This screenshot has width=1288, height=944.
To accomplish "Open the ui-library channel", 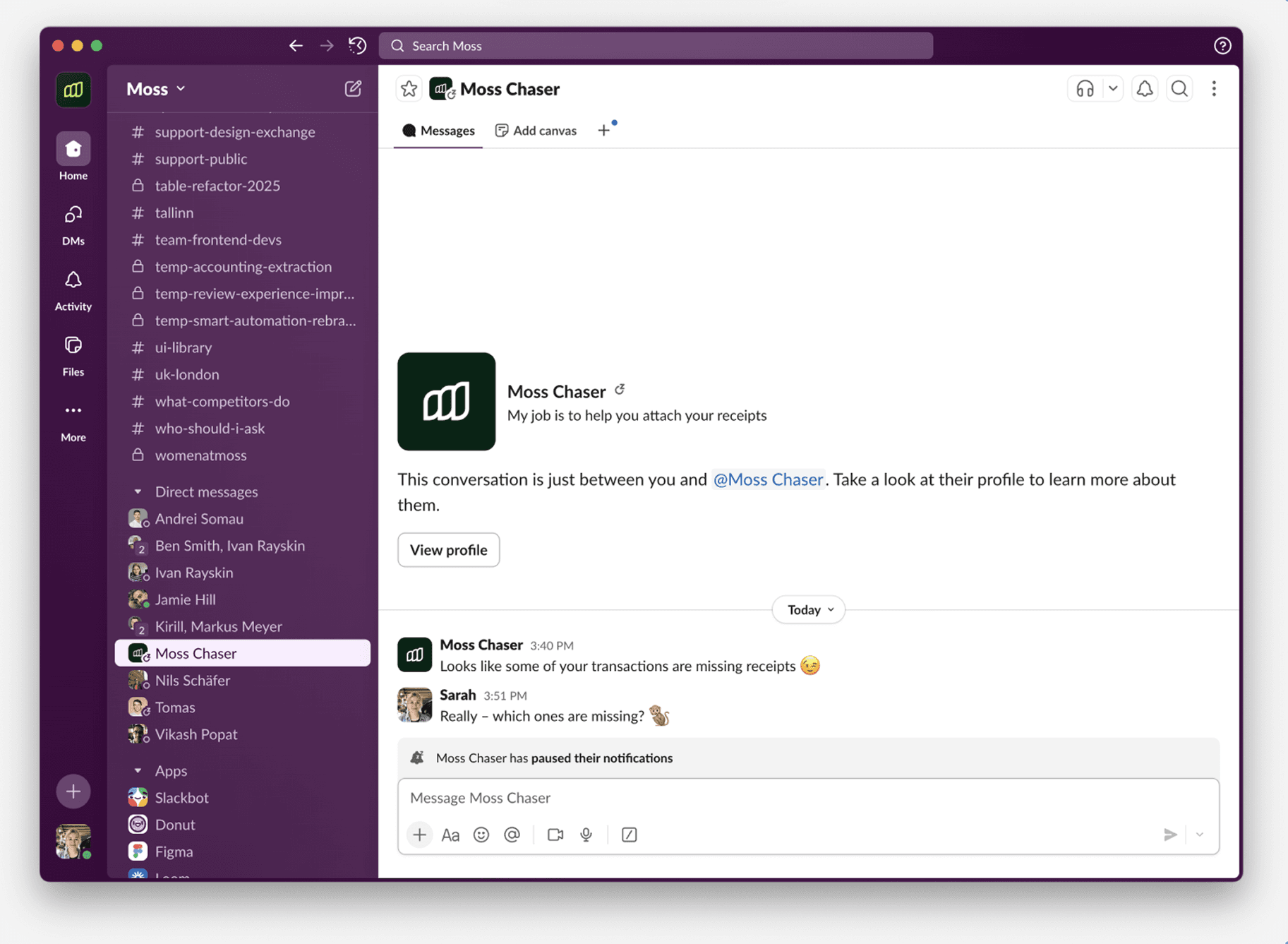I will coord(242,347).
